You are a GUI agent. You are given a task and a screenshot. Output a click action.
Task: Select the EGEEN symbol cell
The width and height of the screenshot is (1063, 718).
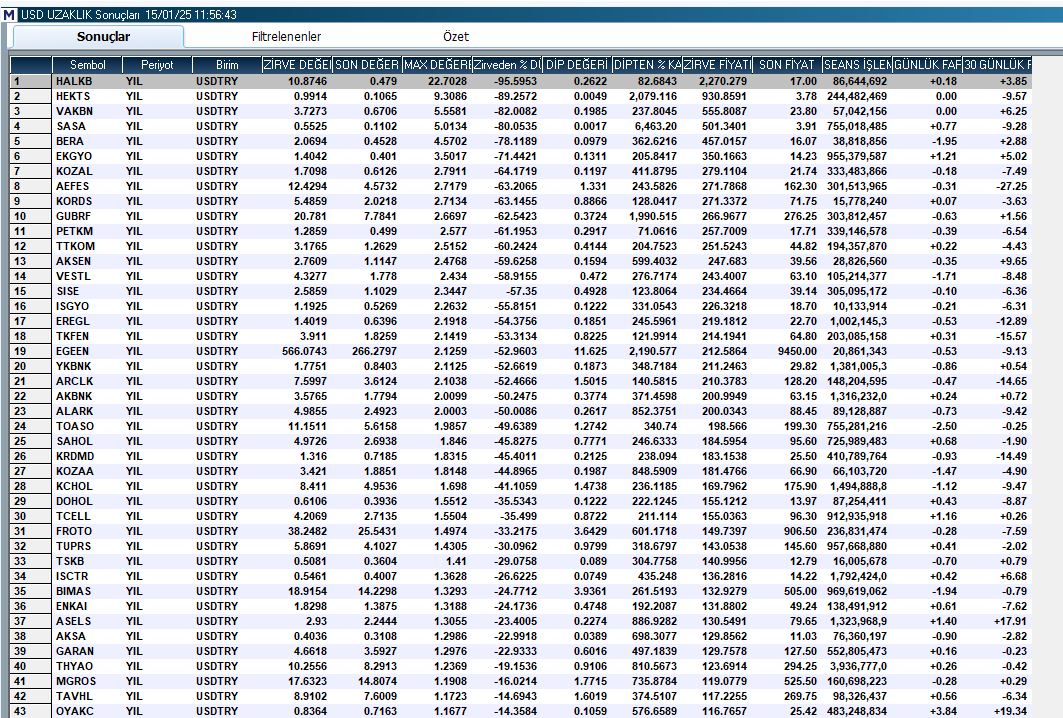87,351
